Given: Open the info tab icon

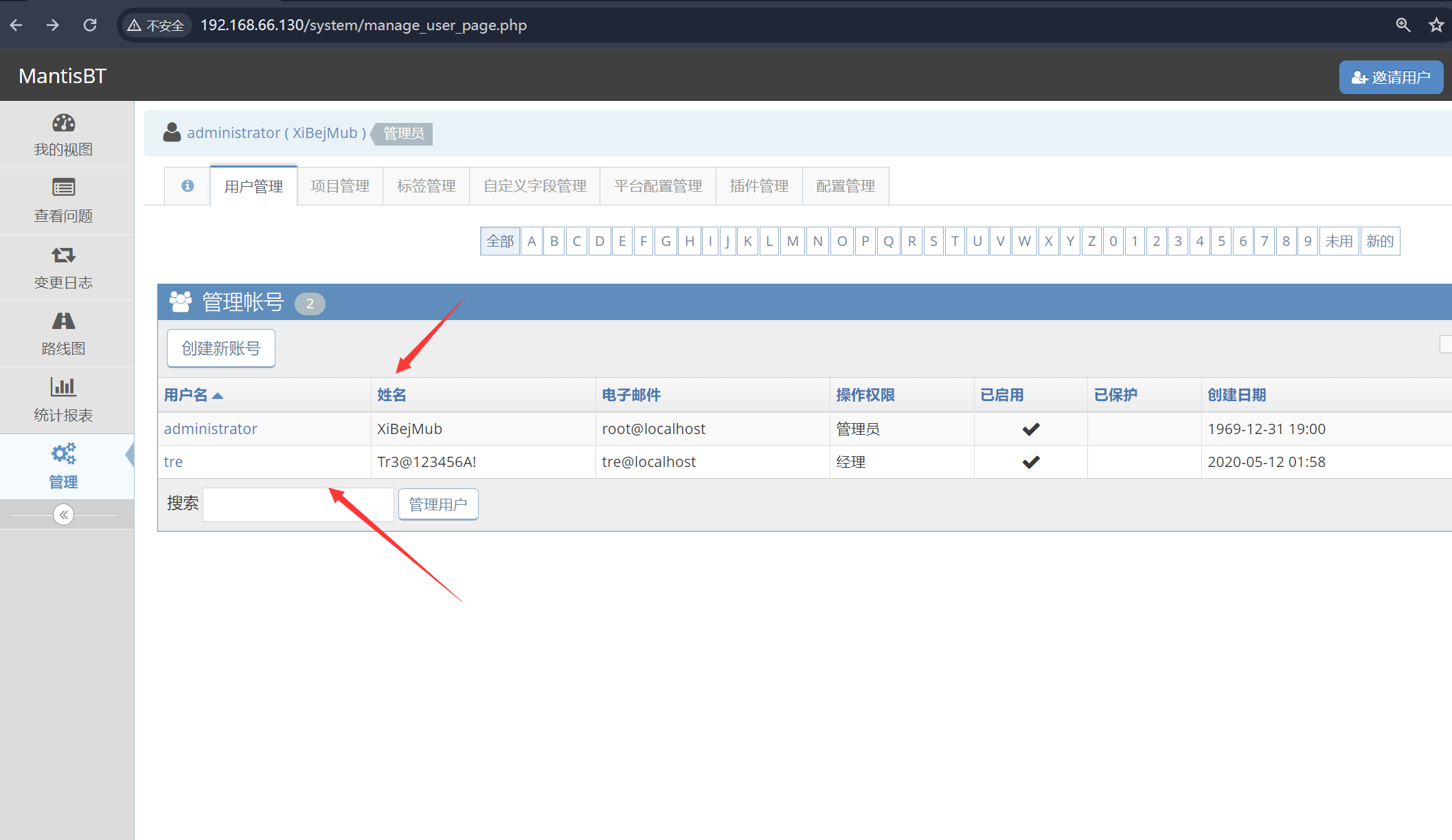Looking at the screenshot, I should [x=188, y=185].
